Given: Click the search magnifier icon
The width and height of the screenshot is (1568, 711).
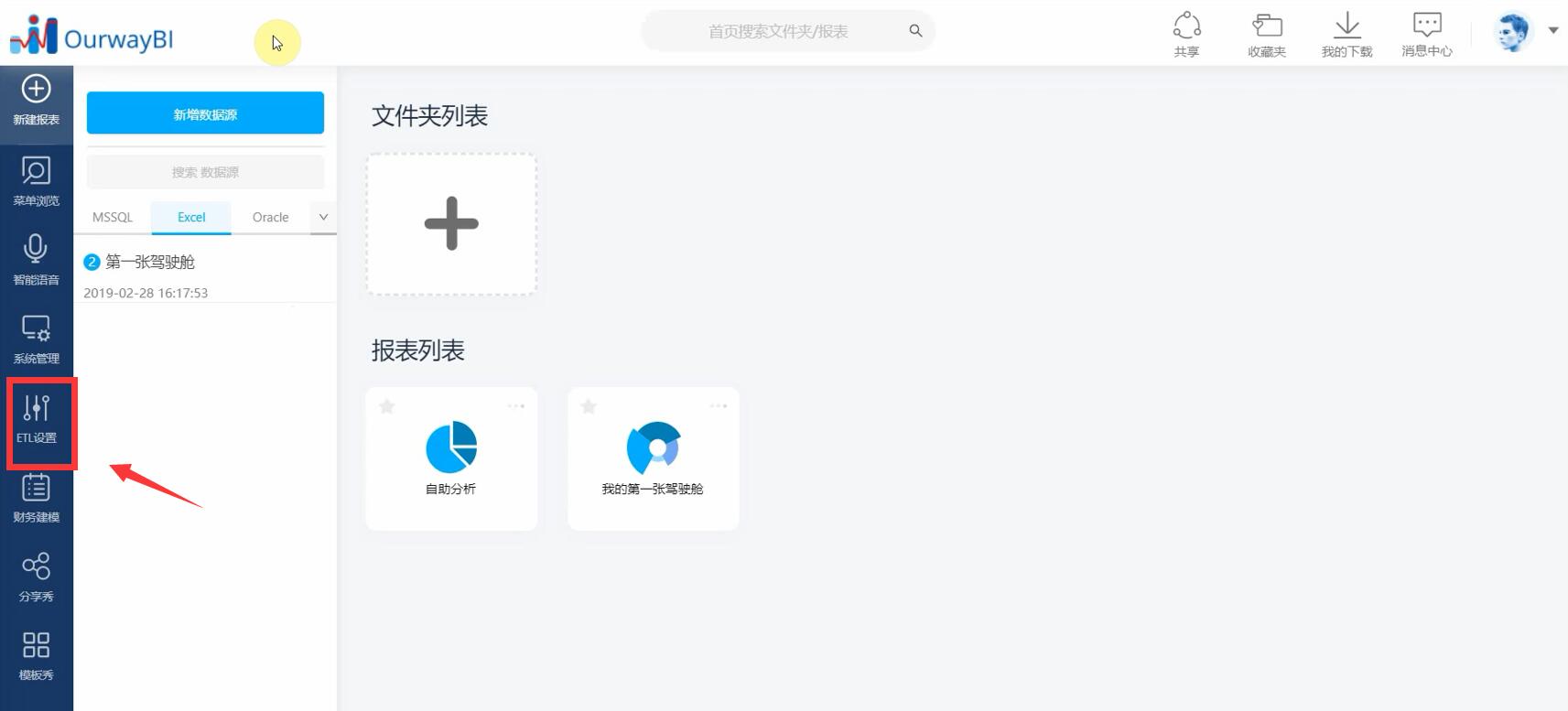Looking at the screenshot, I should pos(915,30).
